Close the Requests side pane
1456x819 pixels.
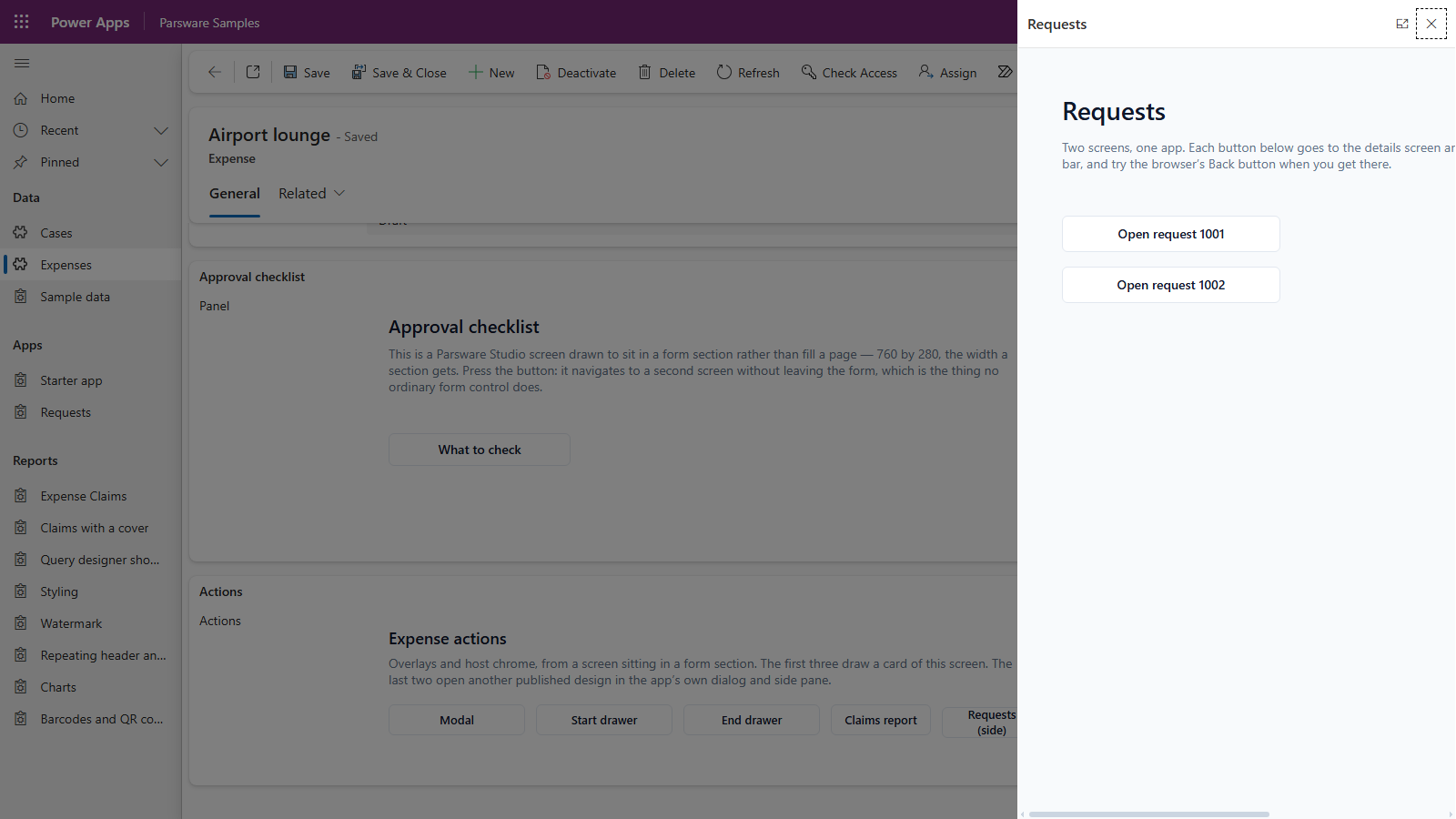click(x=1431, y=24)
